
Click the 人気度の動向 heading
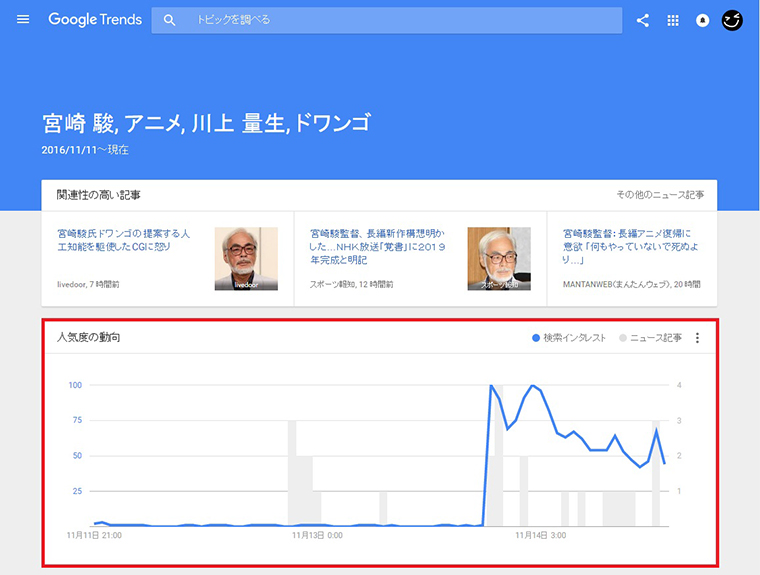(88, 337)
